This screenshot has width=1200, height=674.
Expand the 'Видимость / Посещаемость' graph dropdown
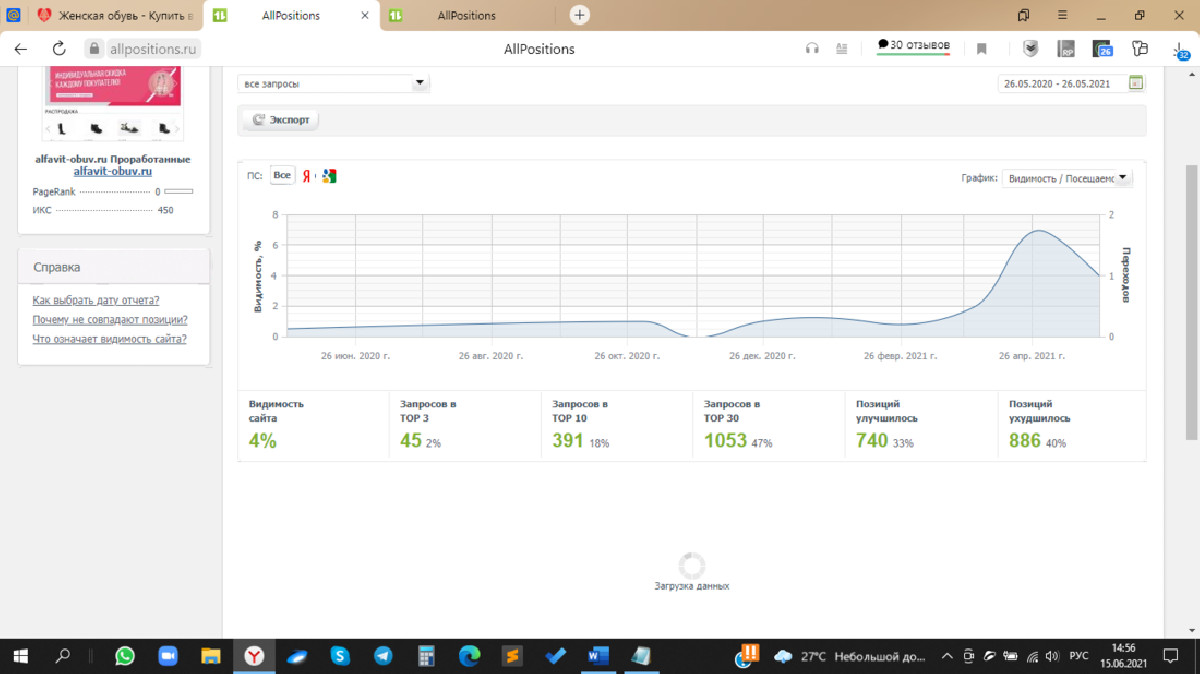click(1067, 178)
